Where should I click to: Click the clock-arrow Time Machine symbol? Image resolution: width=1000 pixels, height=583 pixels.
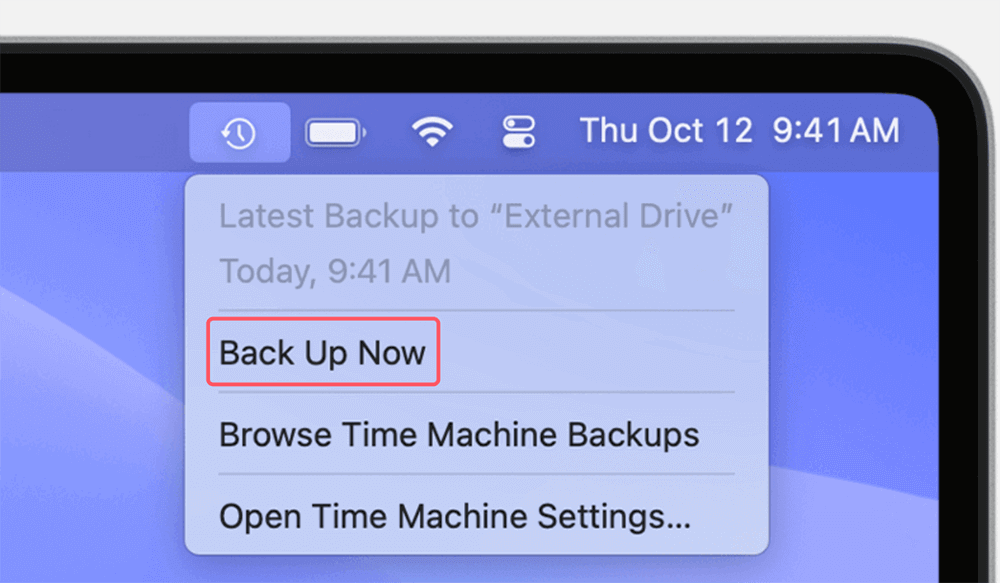[237, 131]
